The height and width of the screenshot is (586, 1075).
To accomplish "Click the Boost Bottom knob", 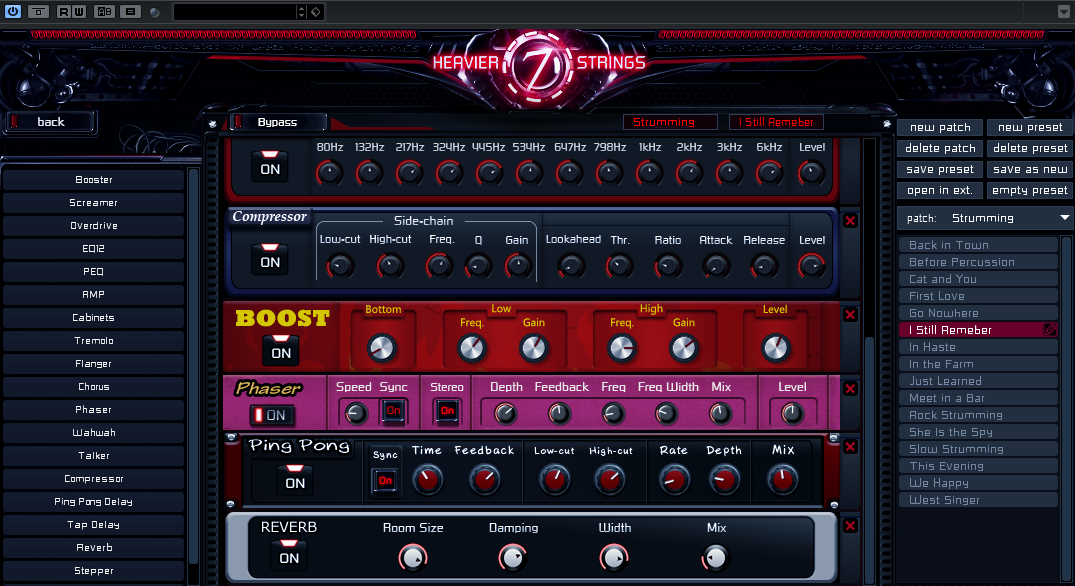I will click(382, 348).
